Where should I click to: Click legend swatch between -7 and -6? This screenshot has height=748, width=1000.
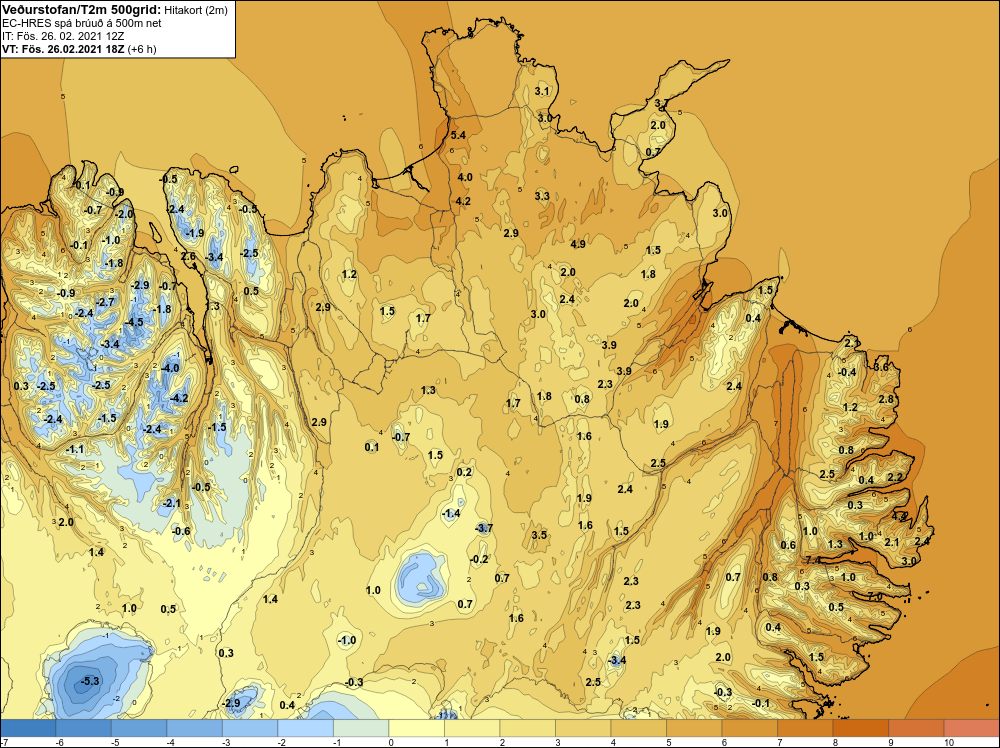(x=28, y=728)
